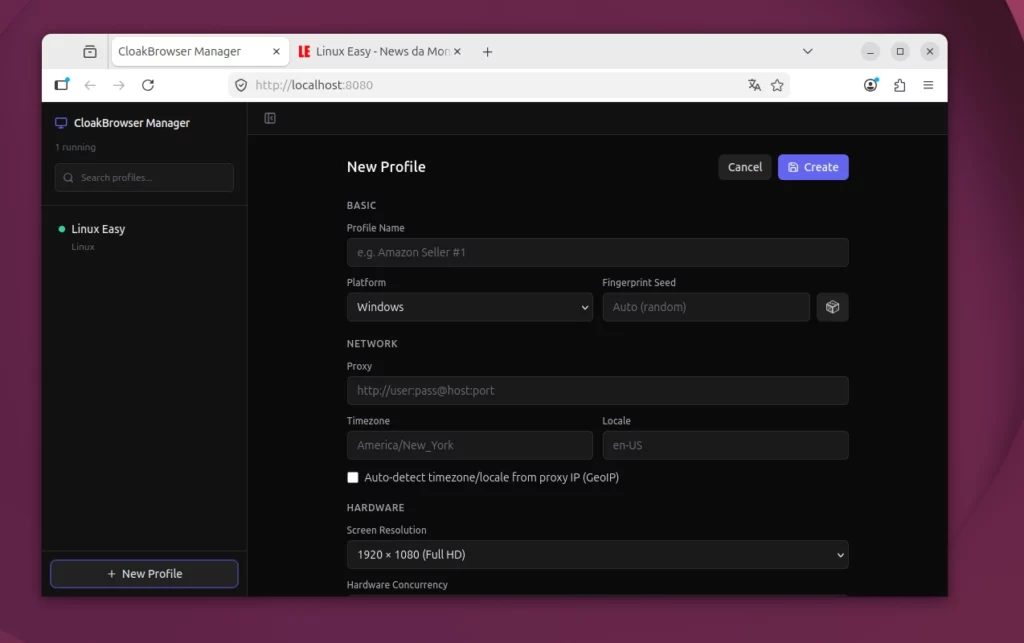The height and width of the screenshot is (643, 1024).
Task: Open browser extensions puzzle icon
Action: 899,85
